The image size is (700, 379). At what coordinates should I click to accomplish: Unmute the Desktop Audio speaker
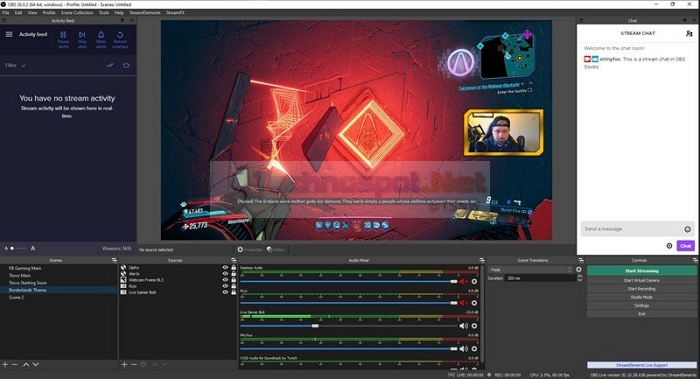463,282
